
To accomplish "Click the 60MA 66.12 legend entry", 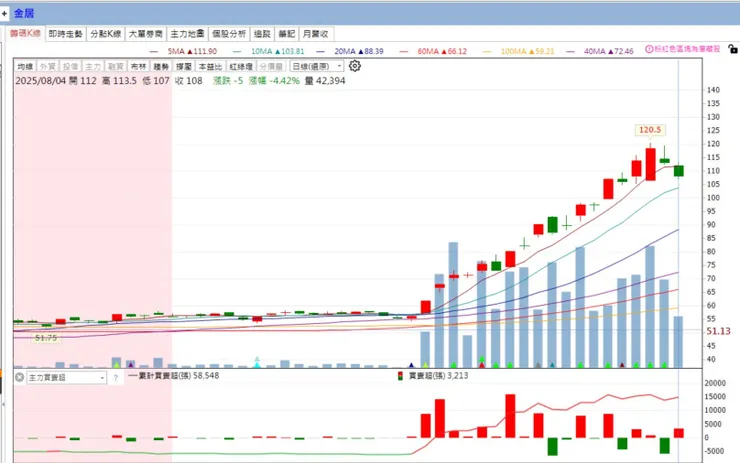I will 433,51.
